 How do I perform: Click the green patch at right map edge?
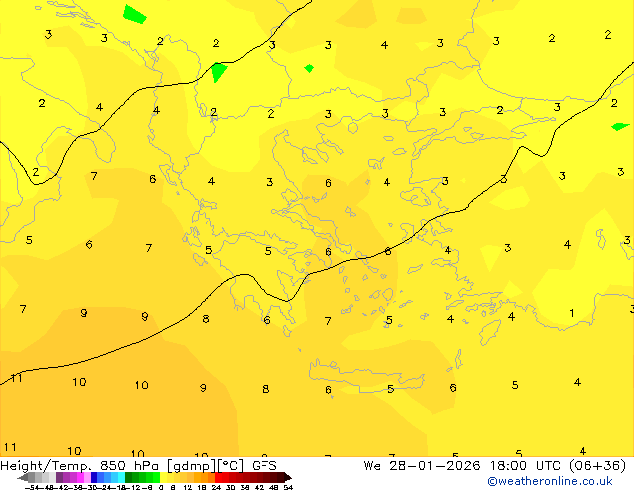click(x=620, y=127)
